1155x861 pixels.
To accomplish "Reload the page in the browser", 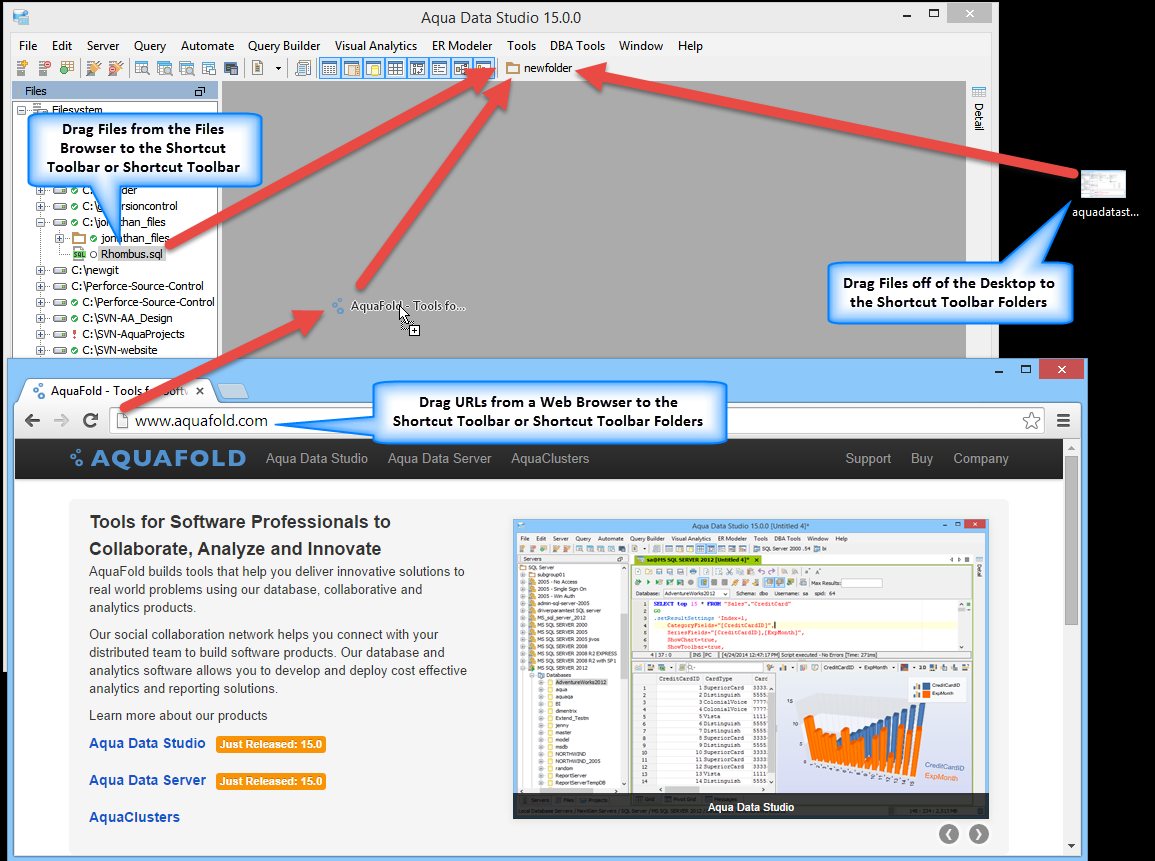I will coord(91,421).
